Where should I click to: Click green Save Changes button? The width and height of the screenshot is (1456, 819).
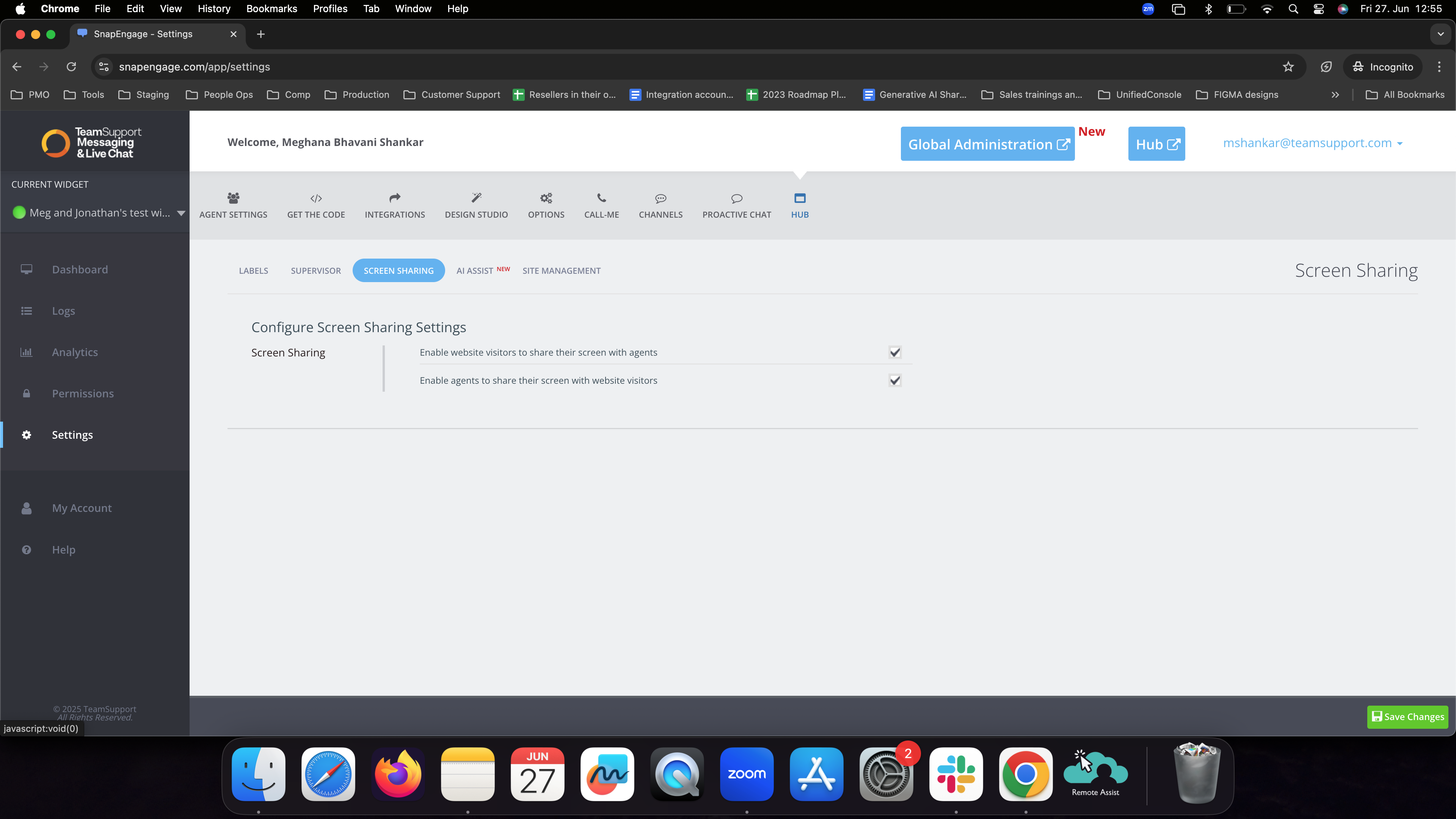tap(1407, 717)
